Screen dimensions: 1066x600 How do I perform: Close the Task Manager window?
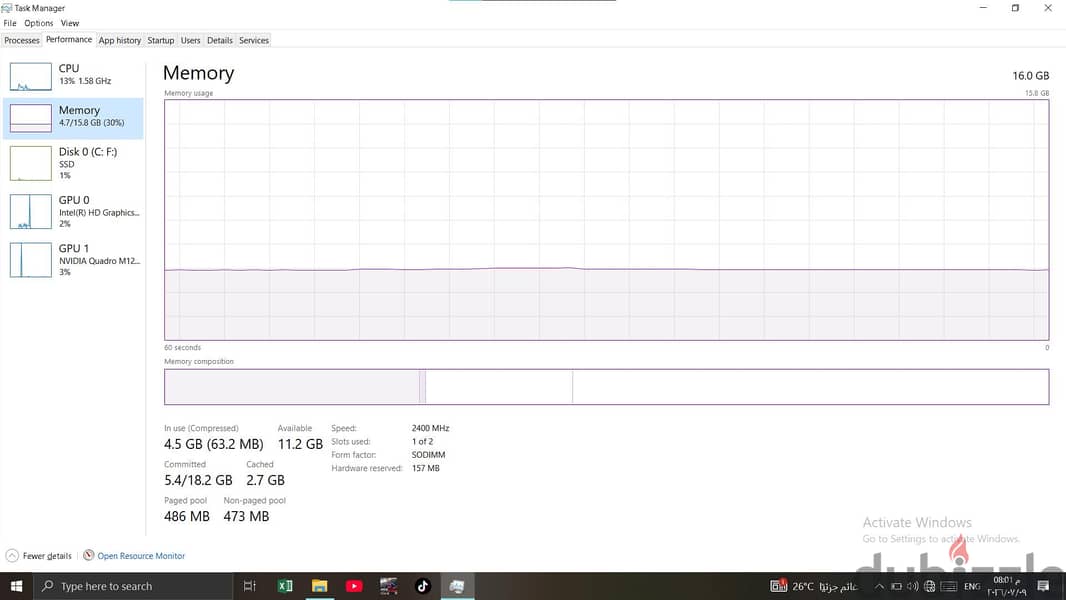click(1048, 8)
